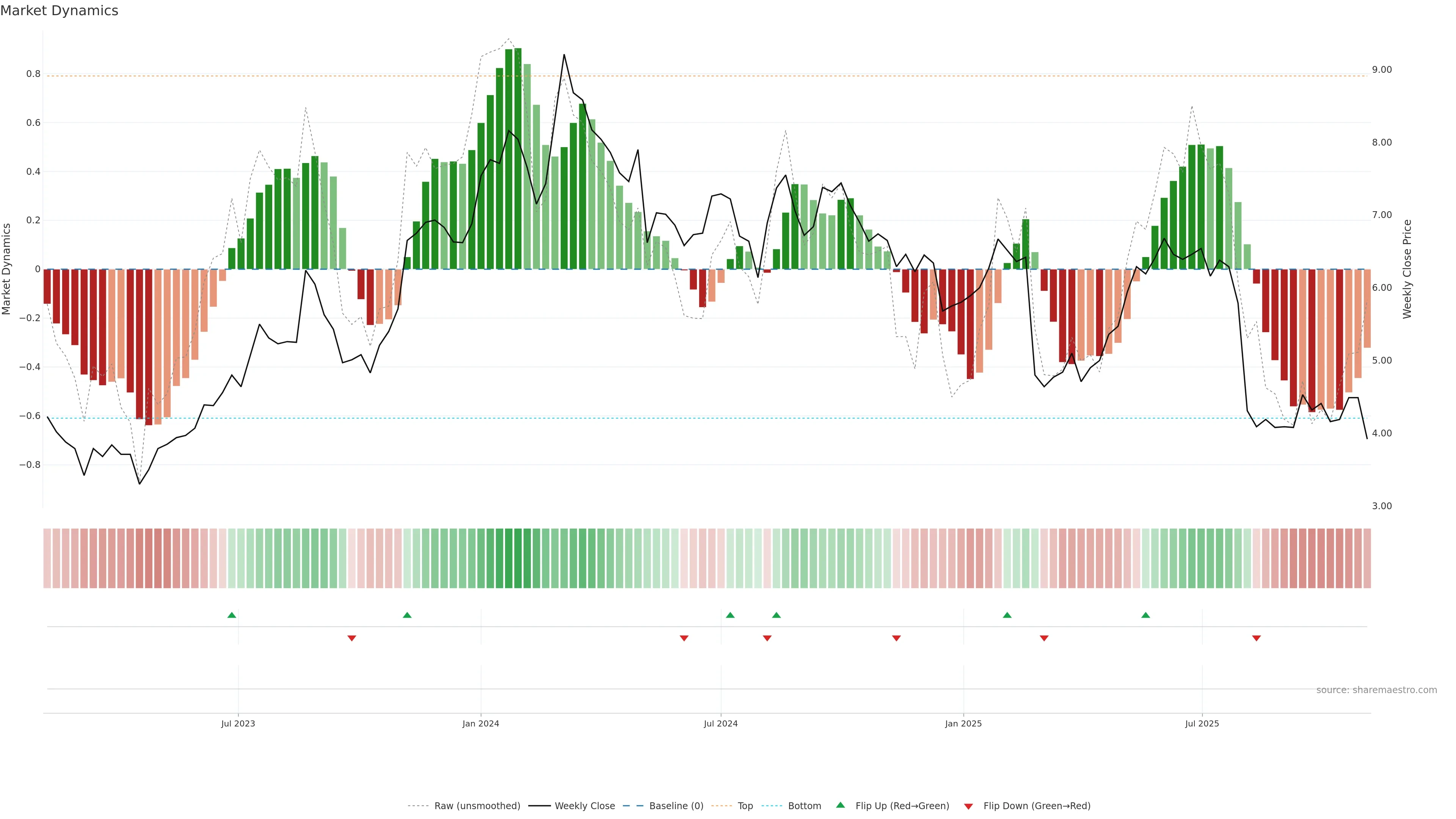Click the first green flip-up marker before Jul 2023
1456x819 pixels.
232,615
